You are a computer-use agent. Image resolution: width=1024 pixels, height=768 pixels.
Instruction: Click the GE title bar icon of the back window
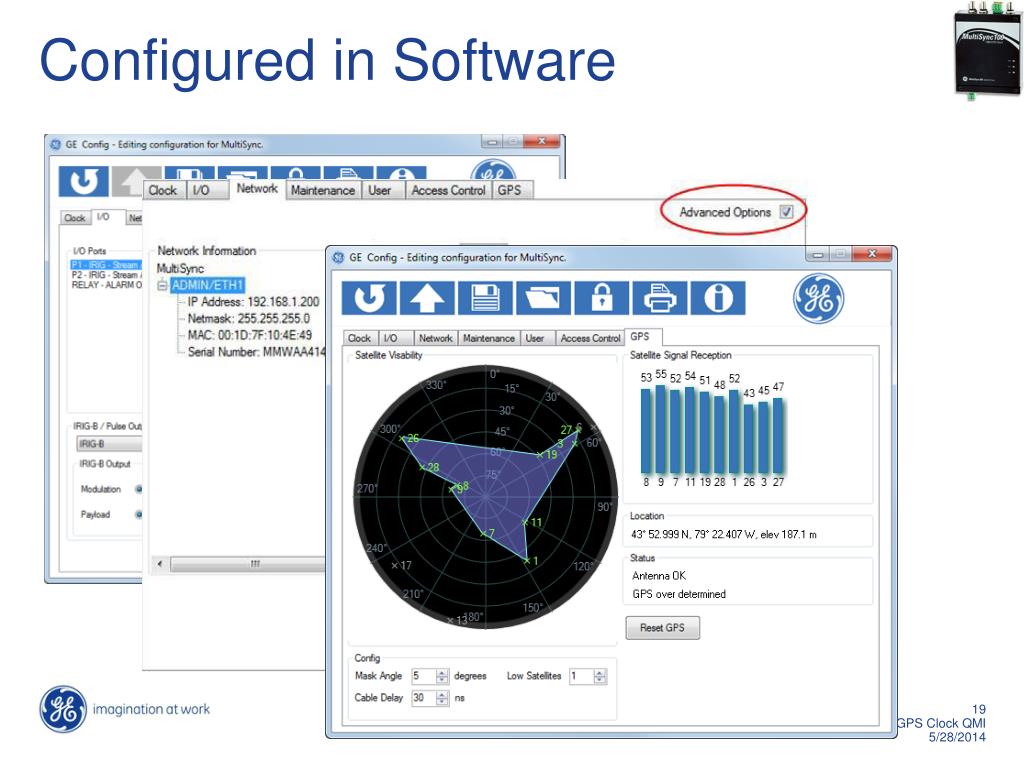(56, 144)
